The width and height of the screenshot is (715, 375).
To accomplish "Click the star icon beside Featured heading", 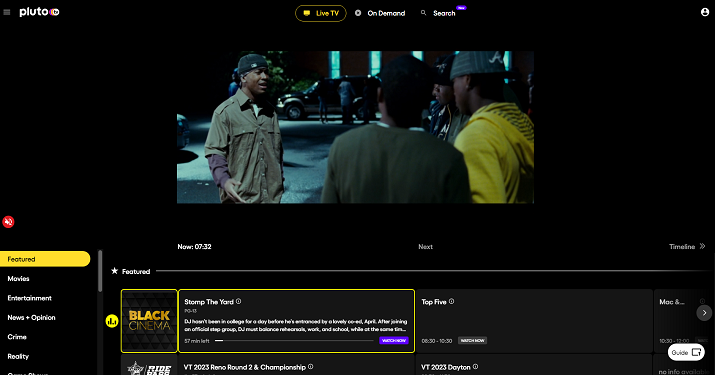I will (x=114, y=271).
